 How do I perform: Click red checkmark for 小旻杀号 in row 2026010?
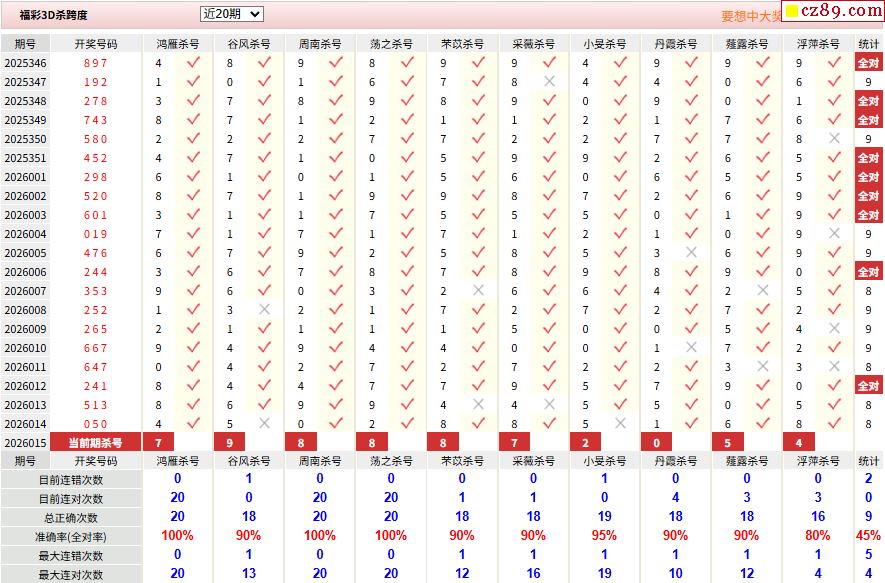coord(620,347)
